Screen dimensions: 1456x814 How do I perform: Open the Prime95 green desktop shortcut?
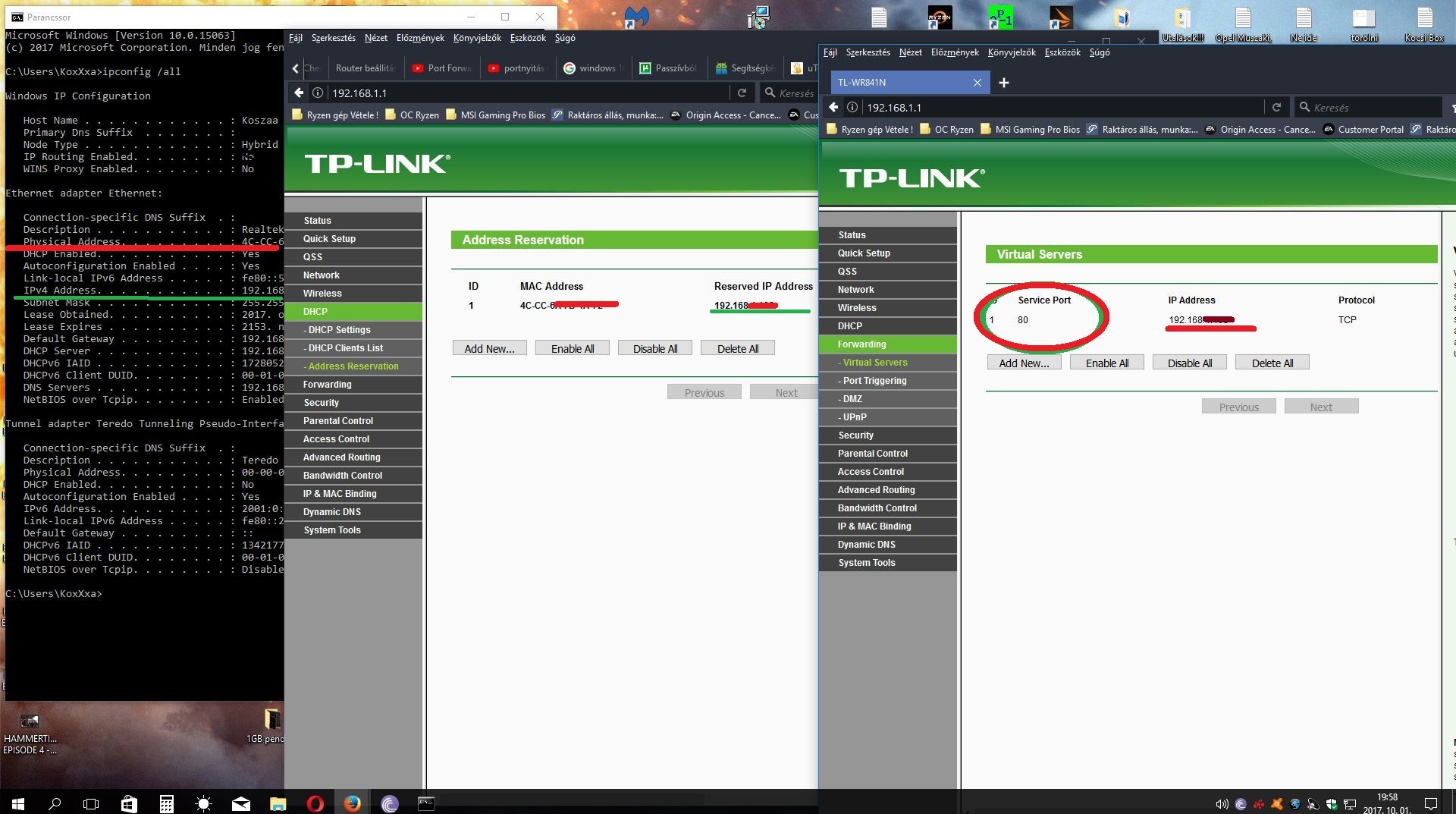pos(1000,17)
